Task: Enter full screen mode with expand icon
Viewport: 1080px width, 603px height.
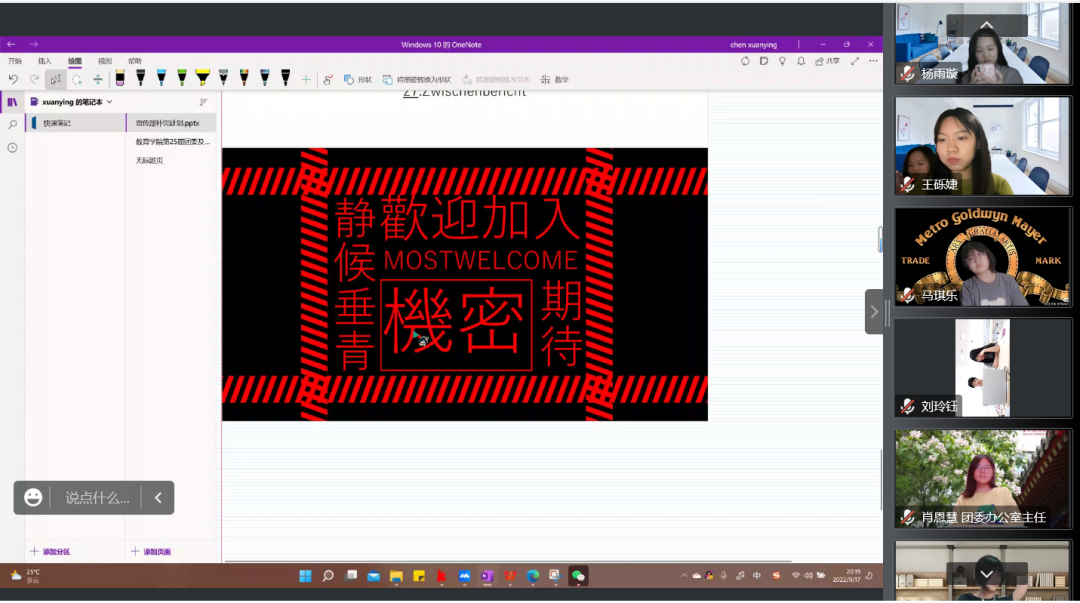Action: tap(855, 61)
